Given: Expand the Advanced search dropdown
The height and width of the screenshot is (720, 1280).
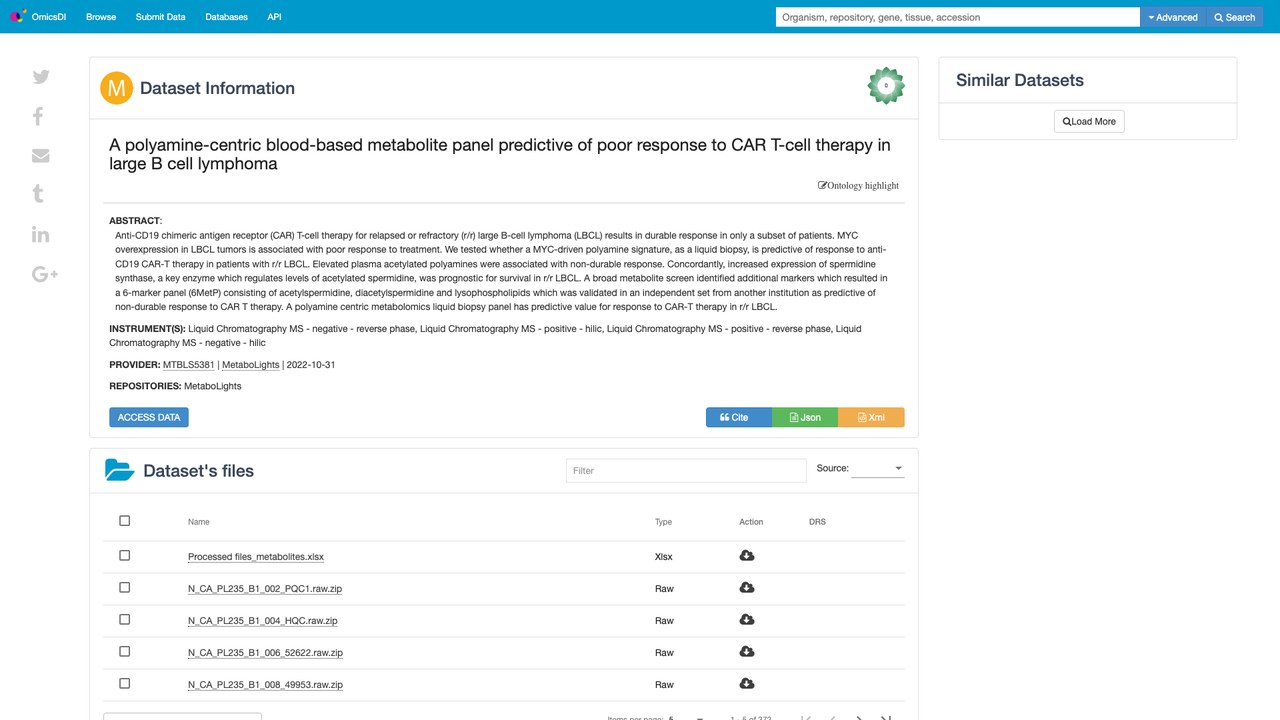Looking at the screenshot, I should [x=1173, y=17].
